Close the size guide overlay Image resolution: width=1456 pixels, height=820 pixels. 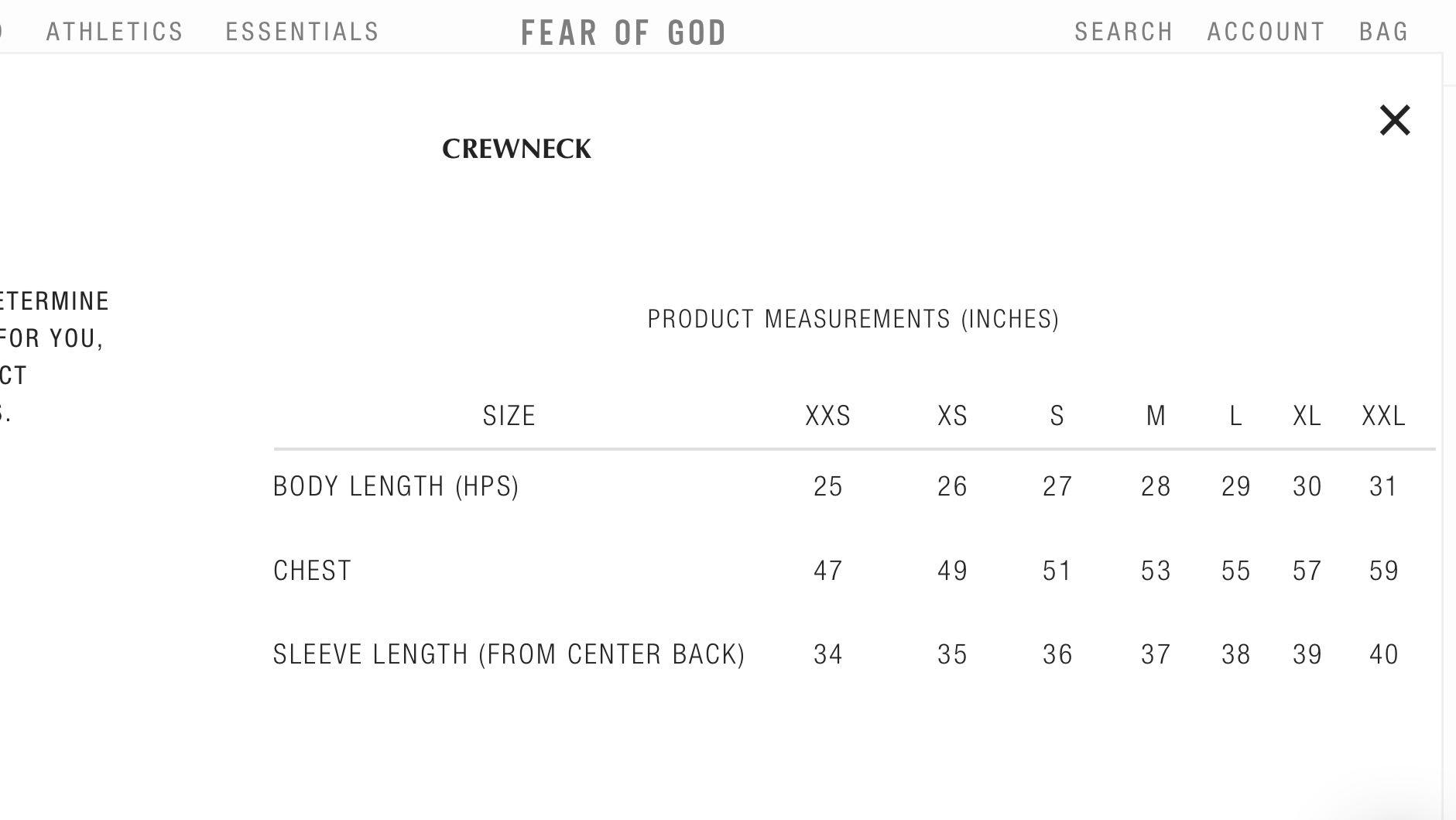pyautogui.click(x=1395, y=121)
